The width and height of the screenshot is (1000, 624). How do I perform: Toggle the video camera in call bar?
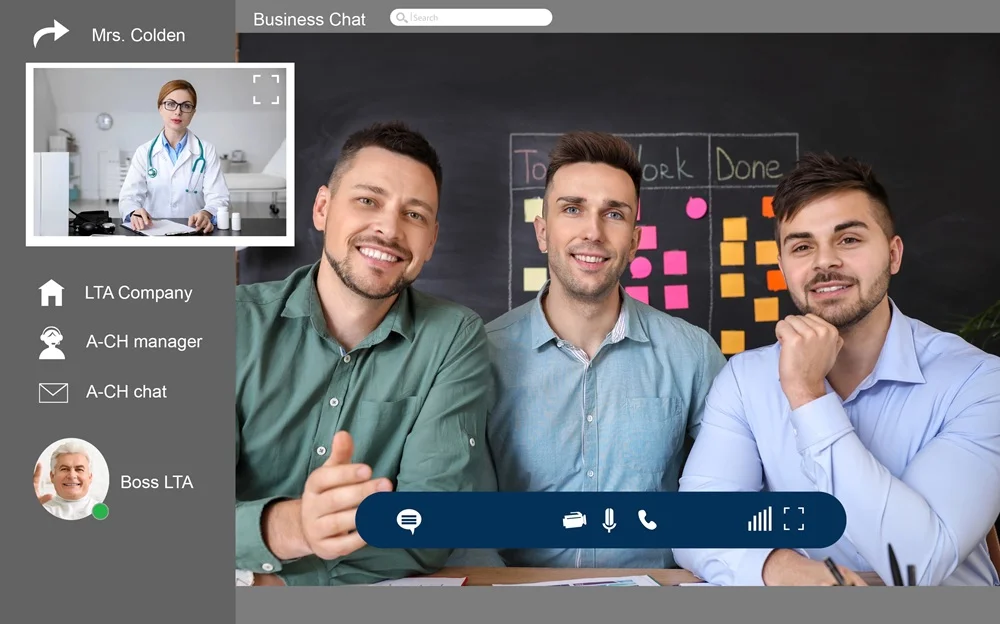click(574, 520)
